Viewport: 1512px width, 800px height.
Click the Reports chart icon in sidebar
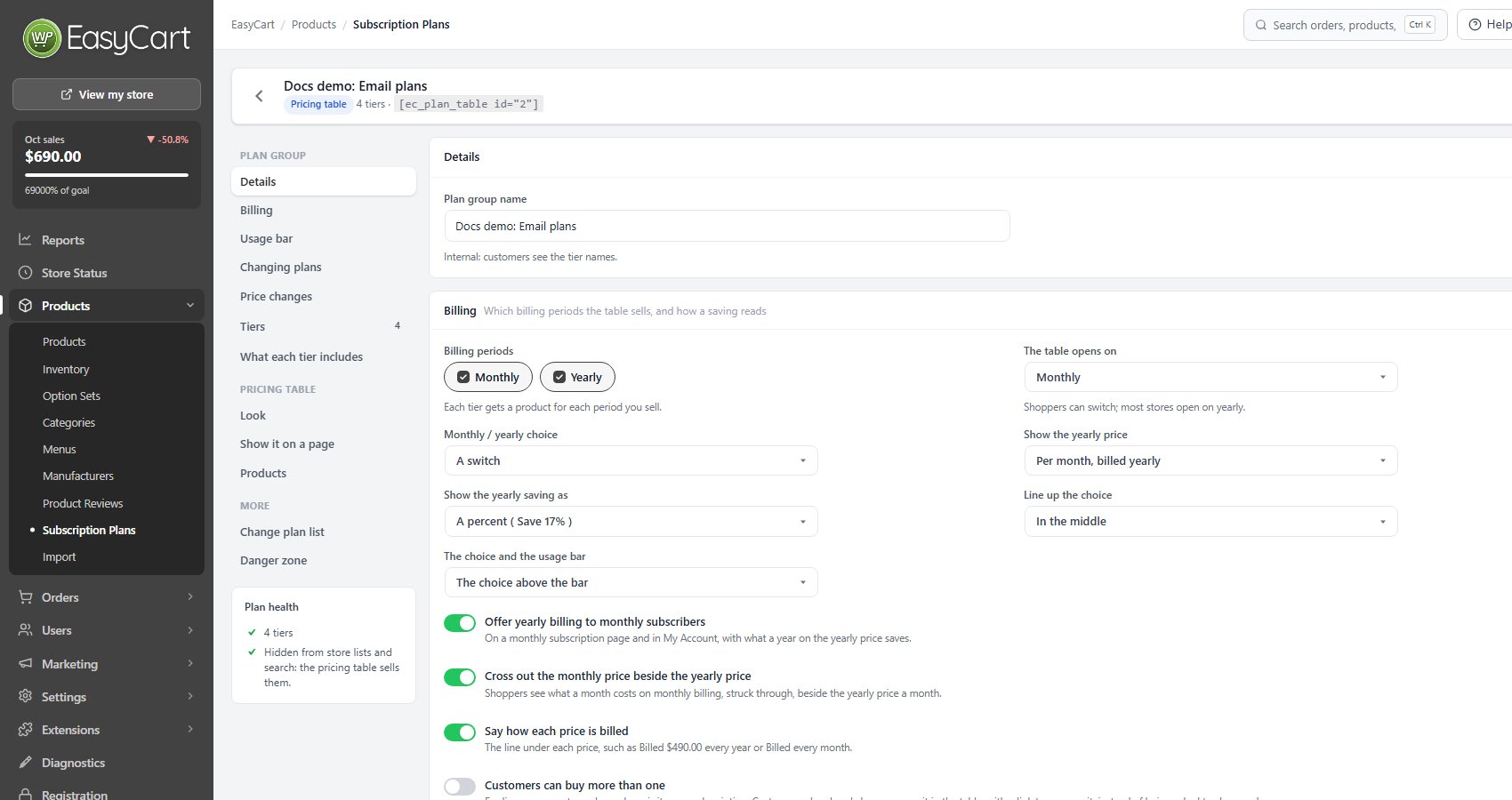point(25,239)
